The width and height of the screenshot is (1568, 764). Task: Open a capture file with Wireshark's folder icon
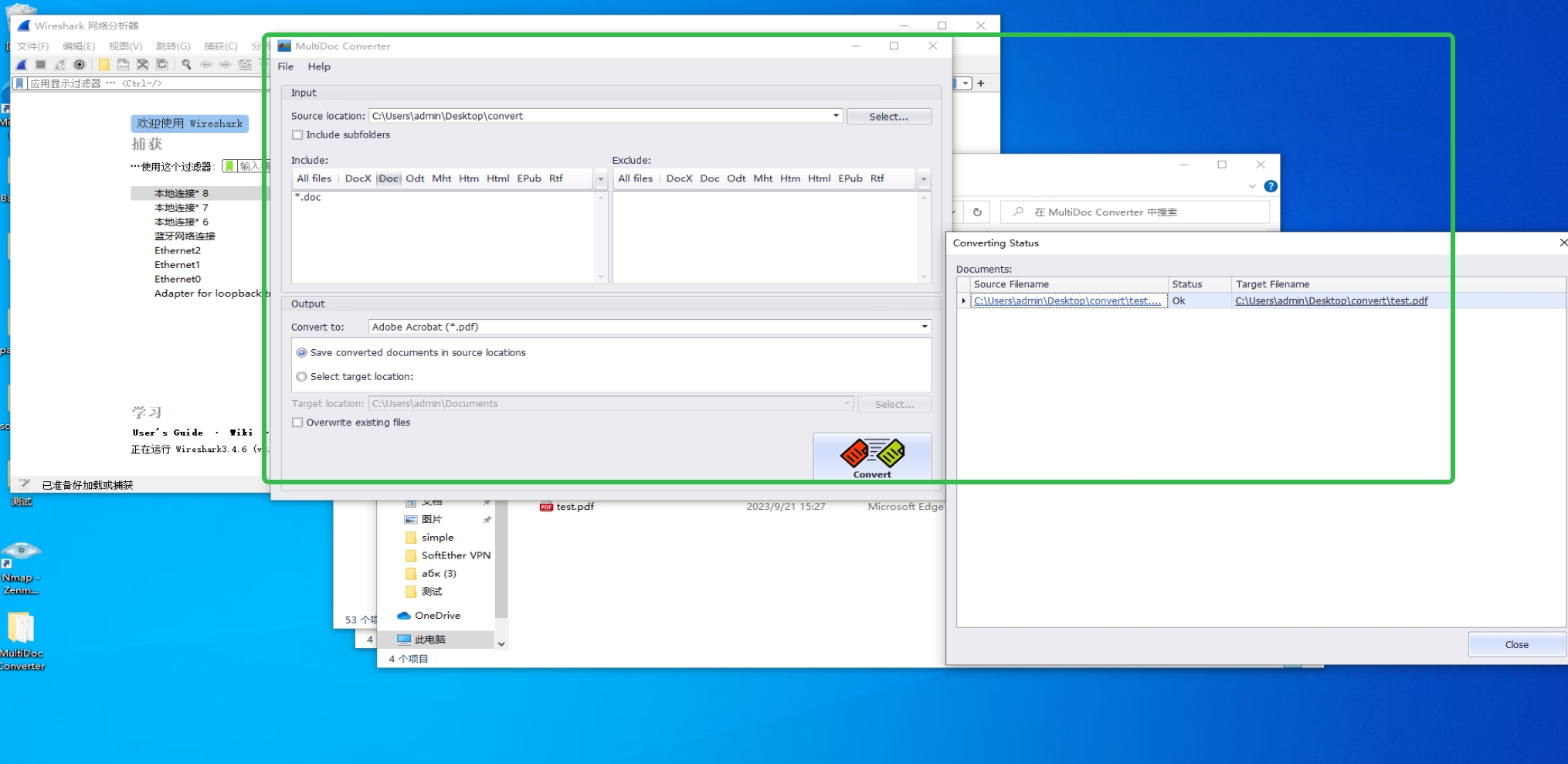click(x=104, y=65)
